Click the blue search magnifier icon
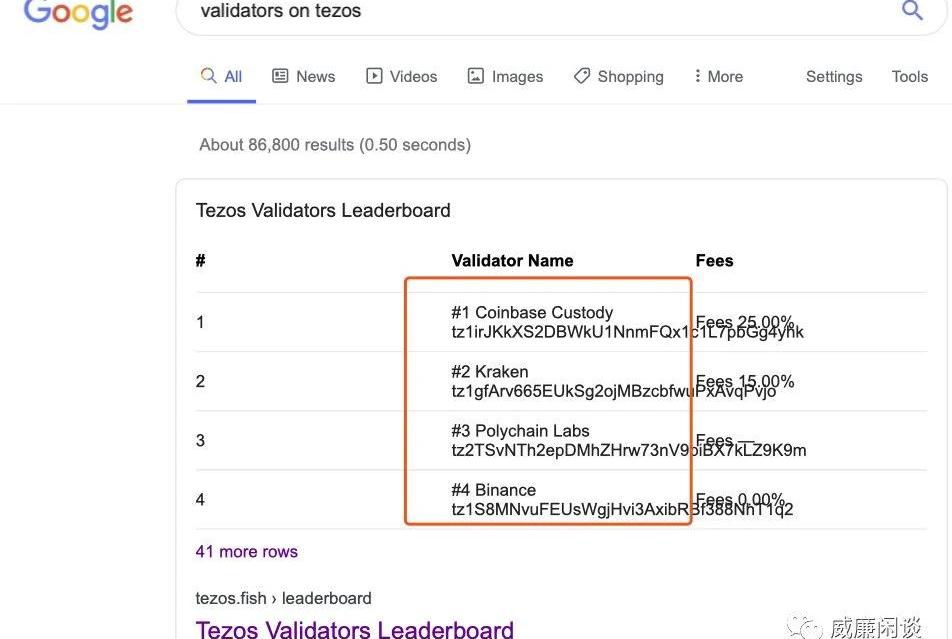 pyautogui.click(x=912, y=10)
